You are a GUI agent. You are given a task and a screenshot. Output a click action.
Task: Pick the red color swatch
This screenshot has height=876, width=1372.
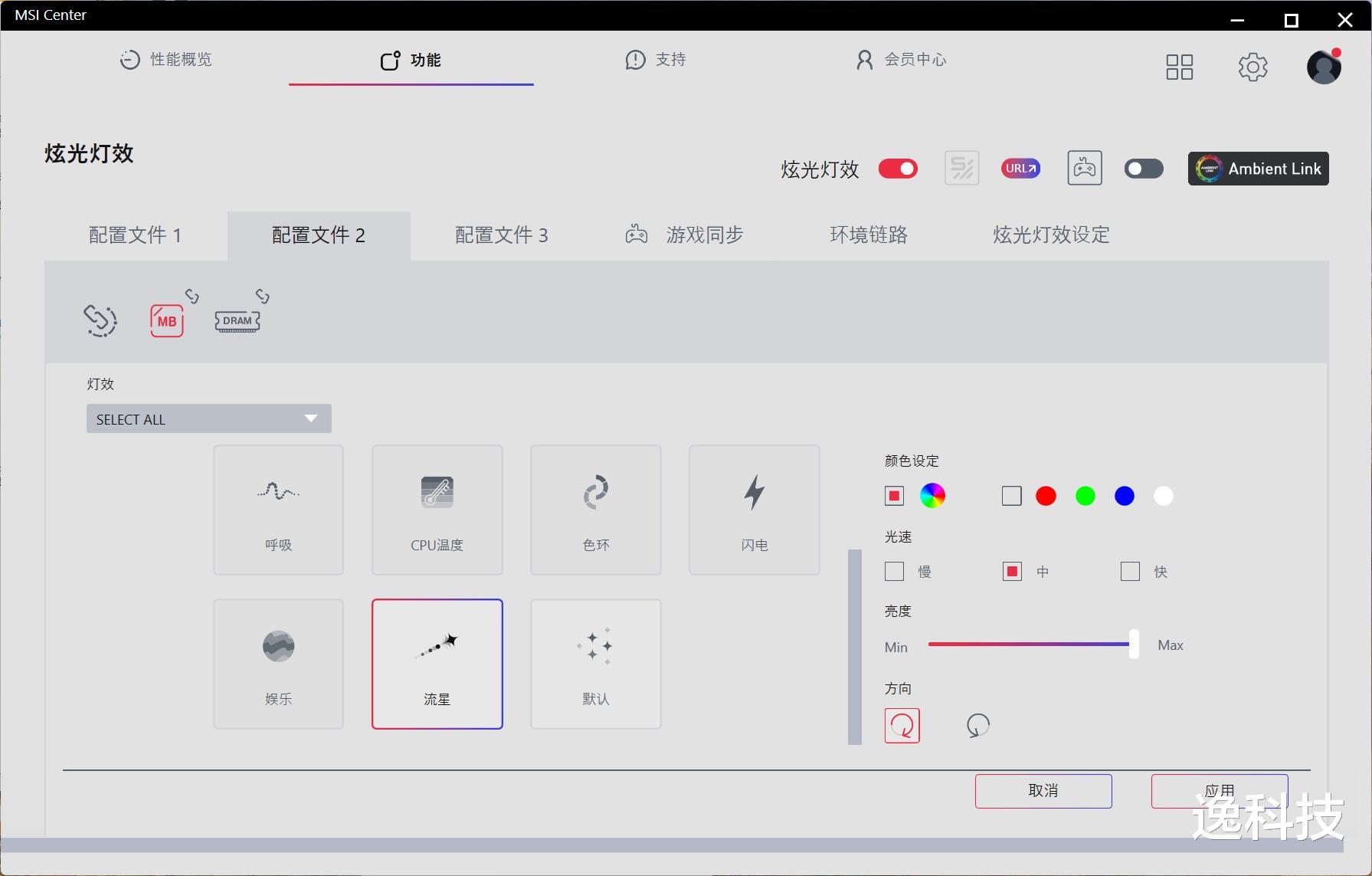[x=1046, y=496]
